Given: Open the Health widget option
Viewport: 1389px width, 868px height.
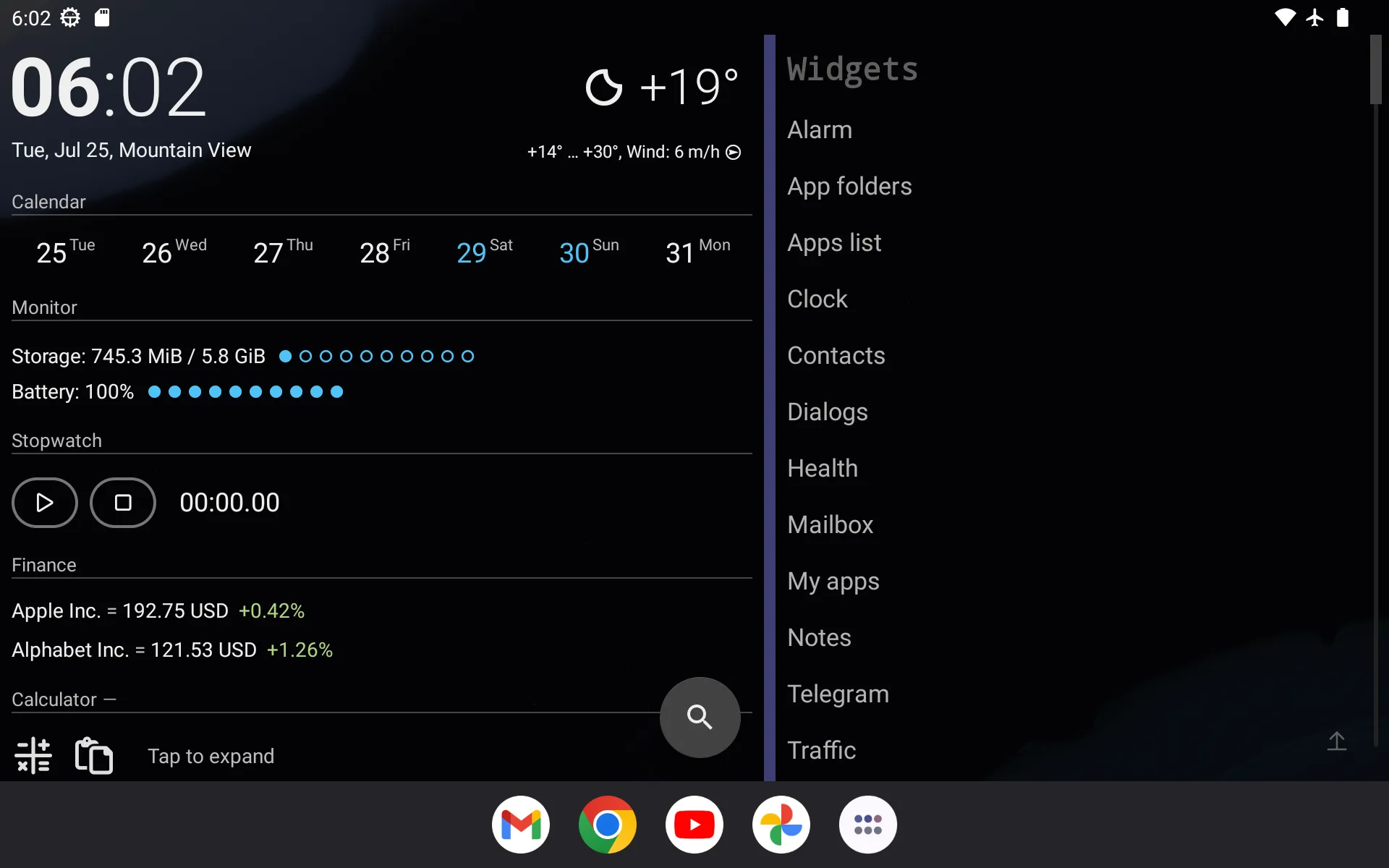Looking at the screenshot, I should [x=822, y=468].
